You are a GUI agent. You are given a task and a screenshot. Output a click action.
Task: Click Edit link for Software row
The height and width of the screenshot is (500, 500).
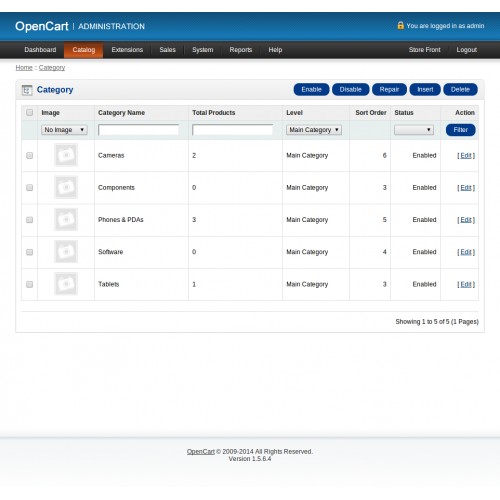466,252
